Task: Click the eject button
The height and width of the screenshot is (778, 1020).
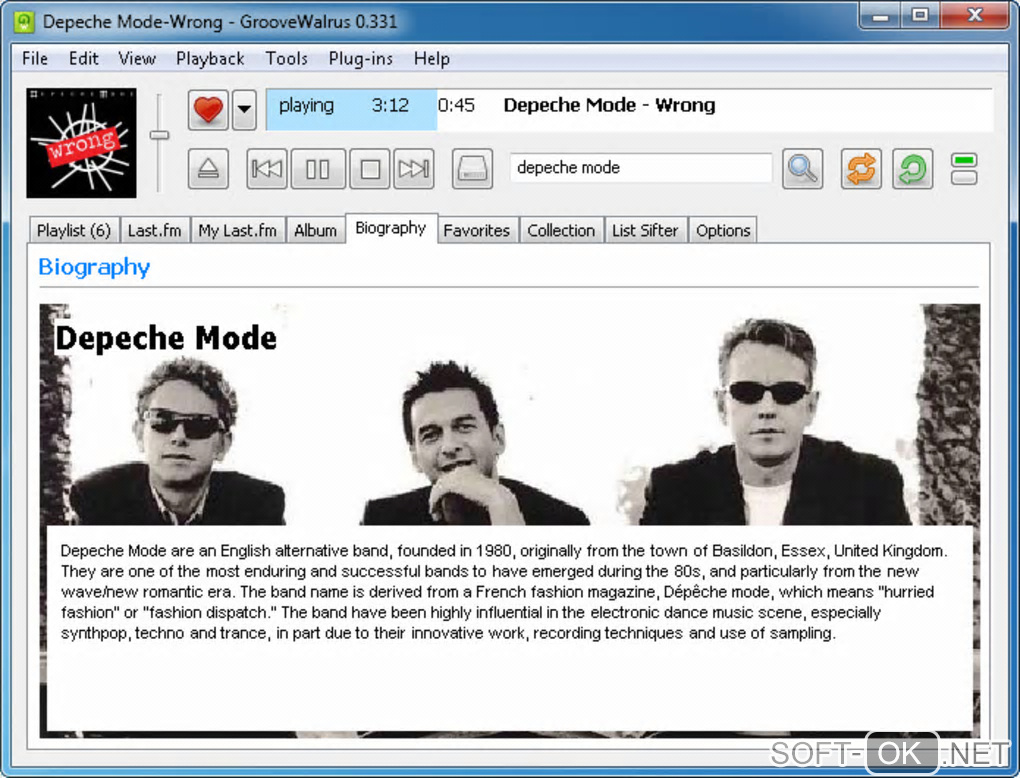Action: pos(208,169)
